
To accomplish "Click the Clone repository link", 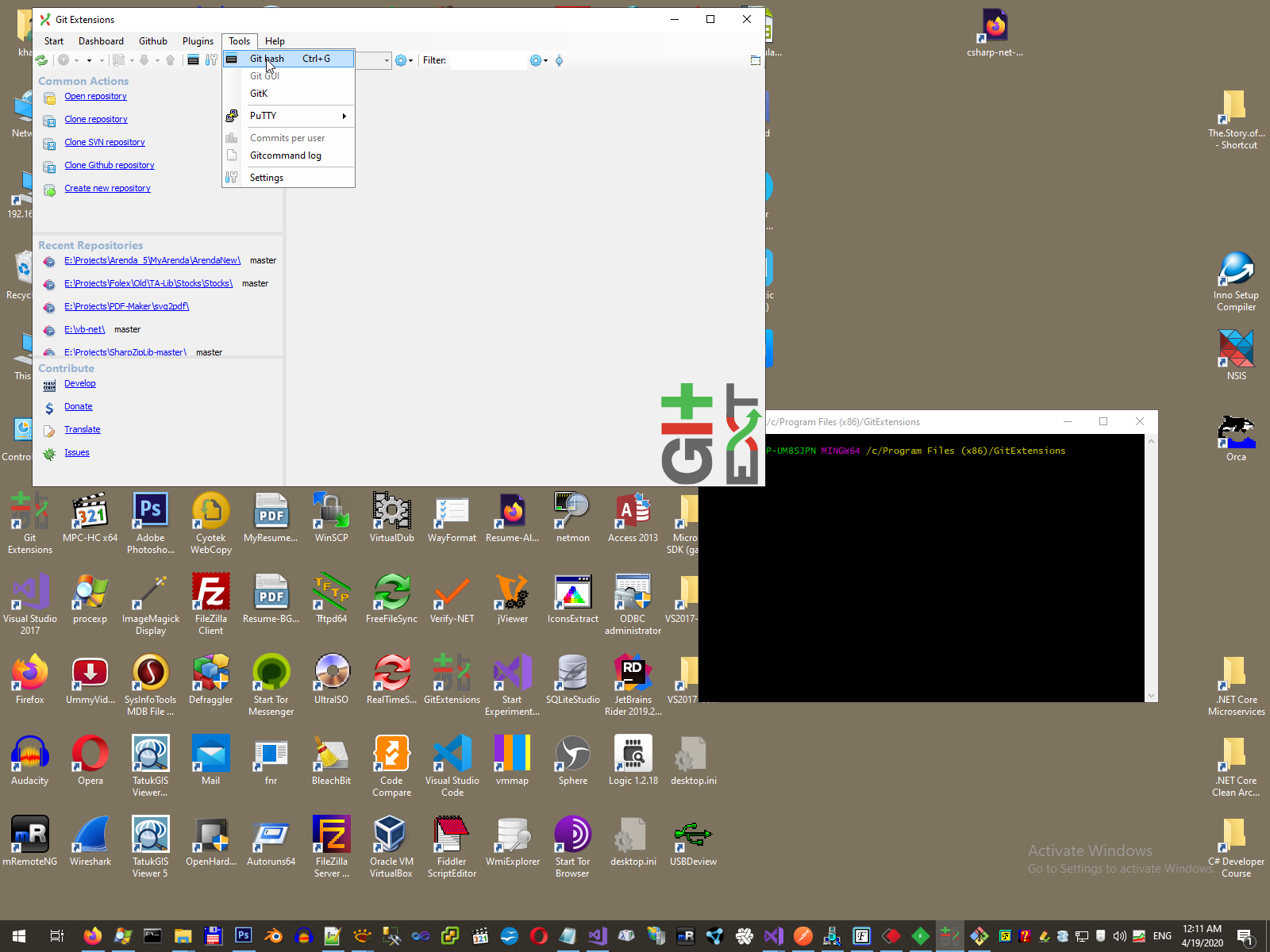I will point(96,119).
